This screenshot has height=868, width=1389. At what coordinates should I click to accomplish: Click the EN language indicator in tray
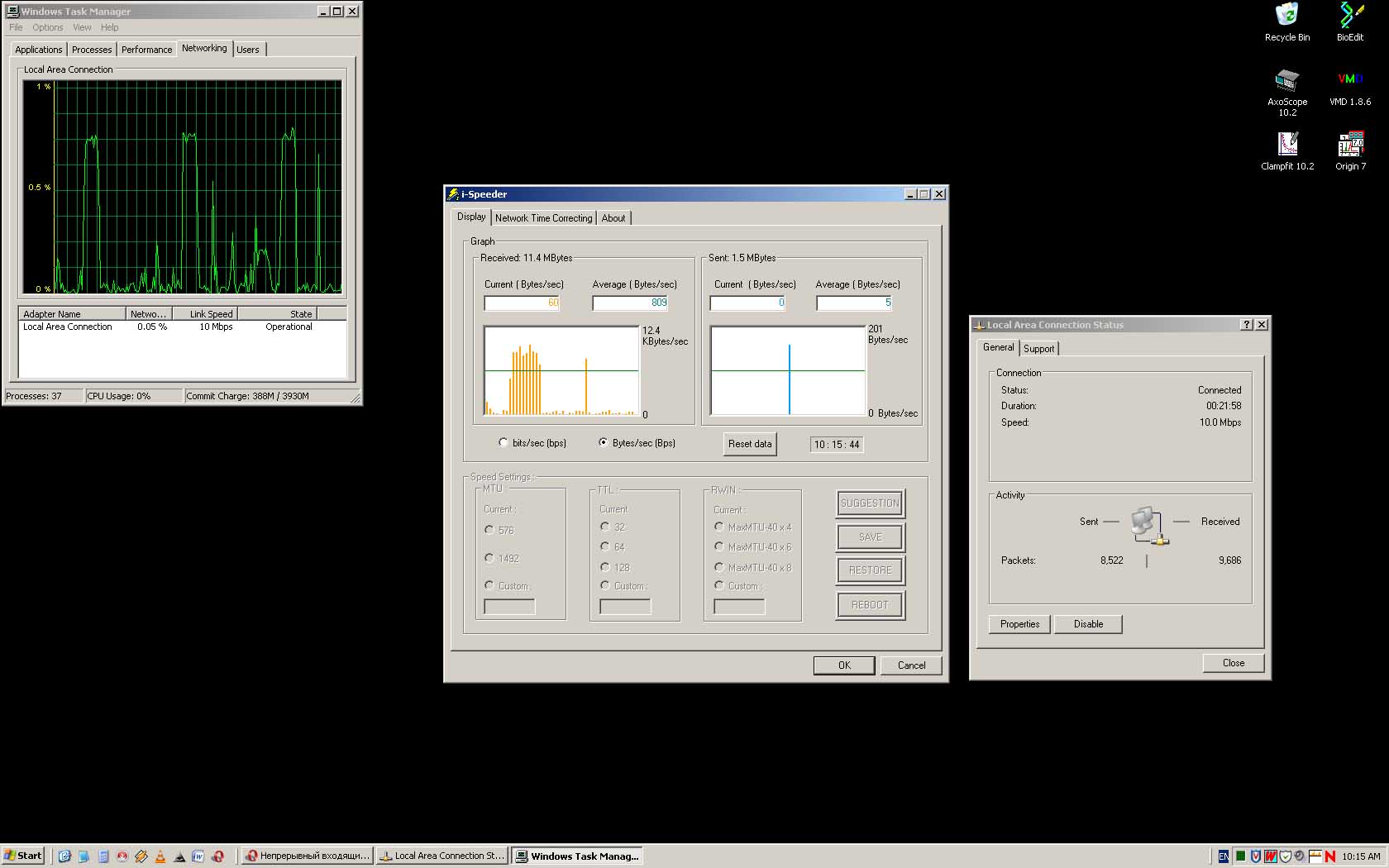[1223, 856]
